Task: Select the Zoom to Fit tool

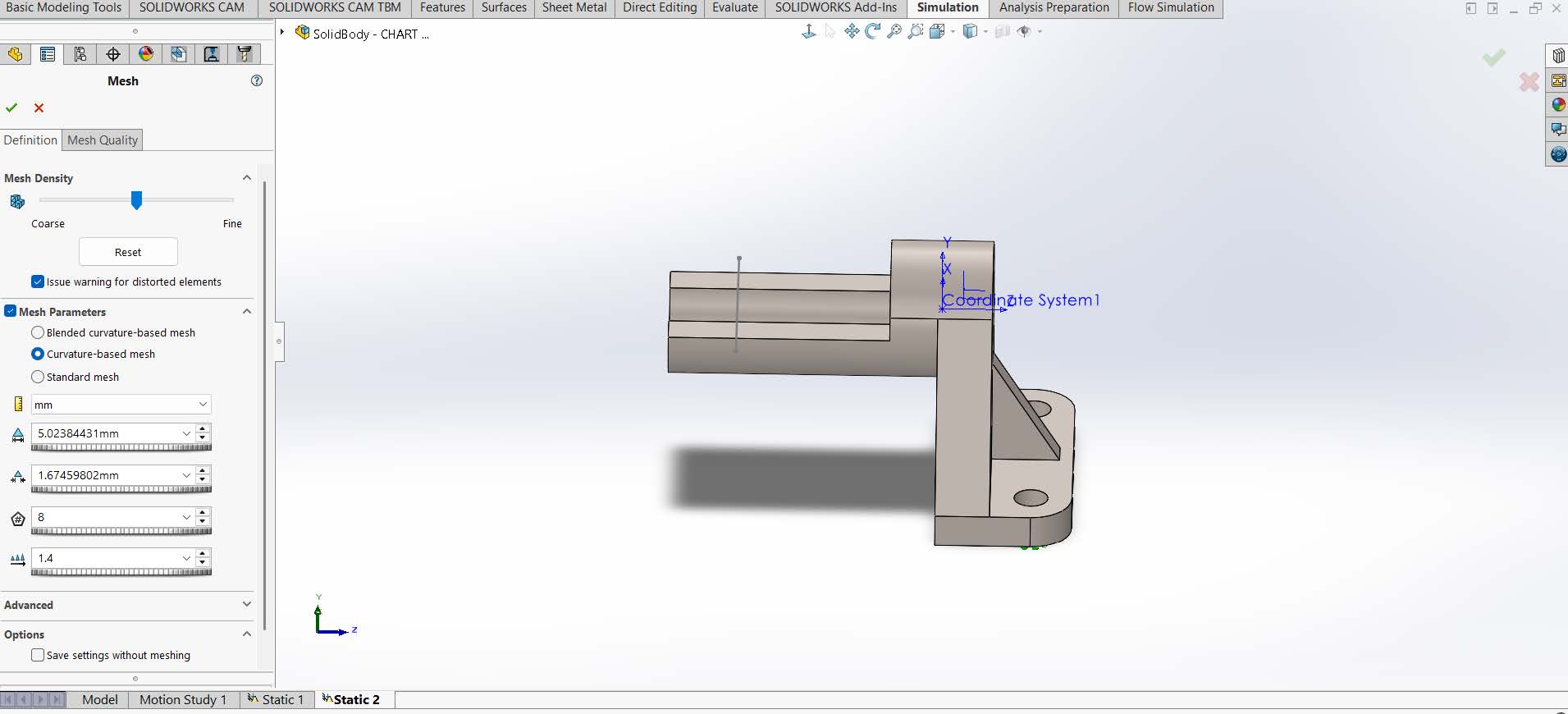Action: (x=894, y=31)
